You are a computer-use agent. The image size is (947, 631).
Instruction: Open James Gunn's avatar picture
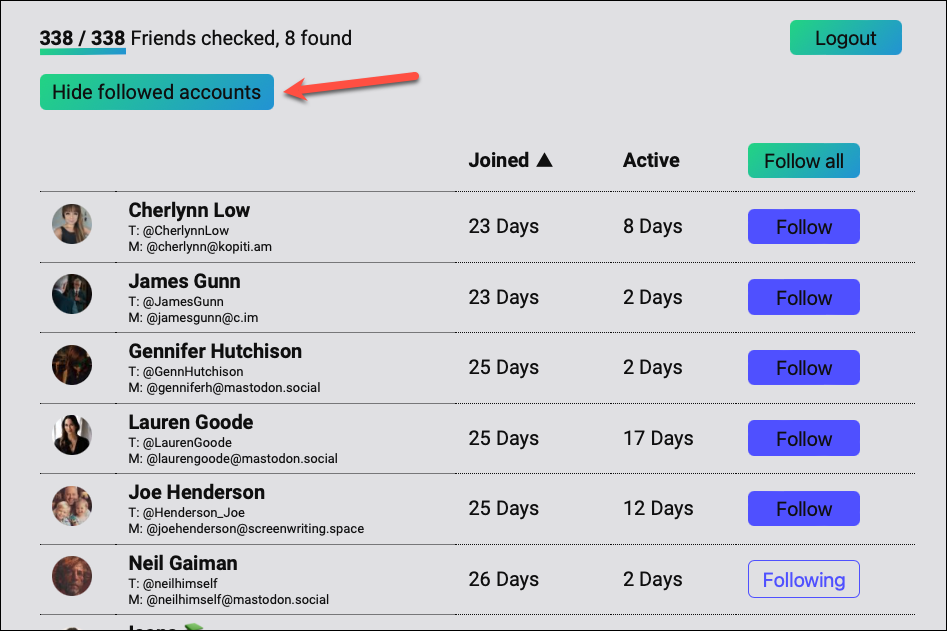tap(72, 294)
